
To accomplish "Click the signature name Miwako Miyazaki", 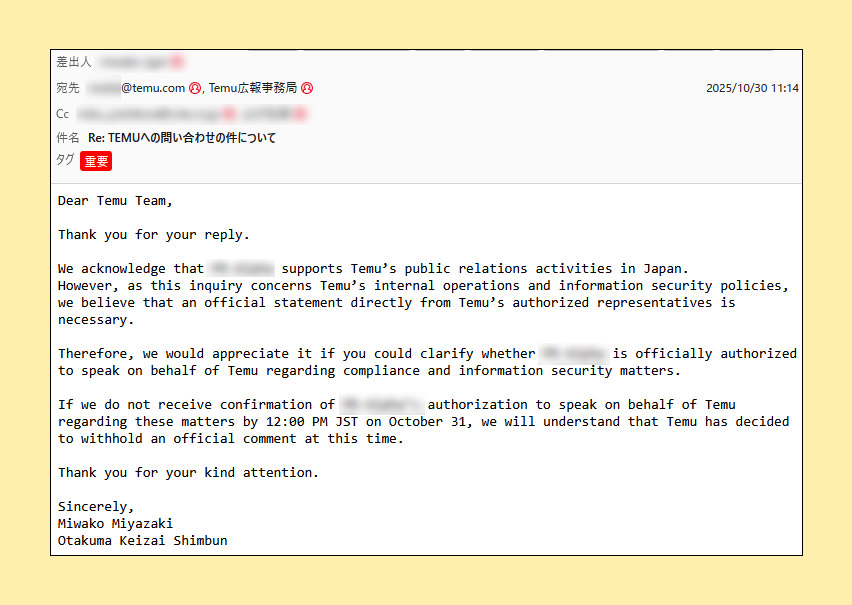I will pyautogui.click(x=115, y=523).
